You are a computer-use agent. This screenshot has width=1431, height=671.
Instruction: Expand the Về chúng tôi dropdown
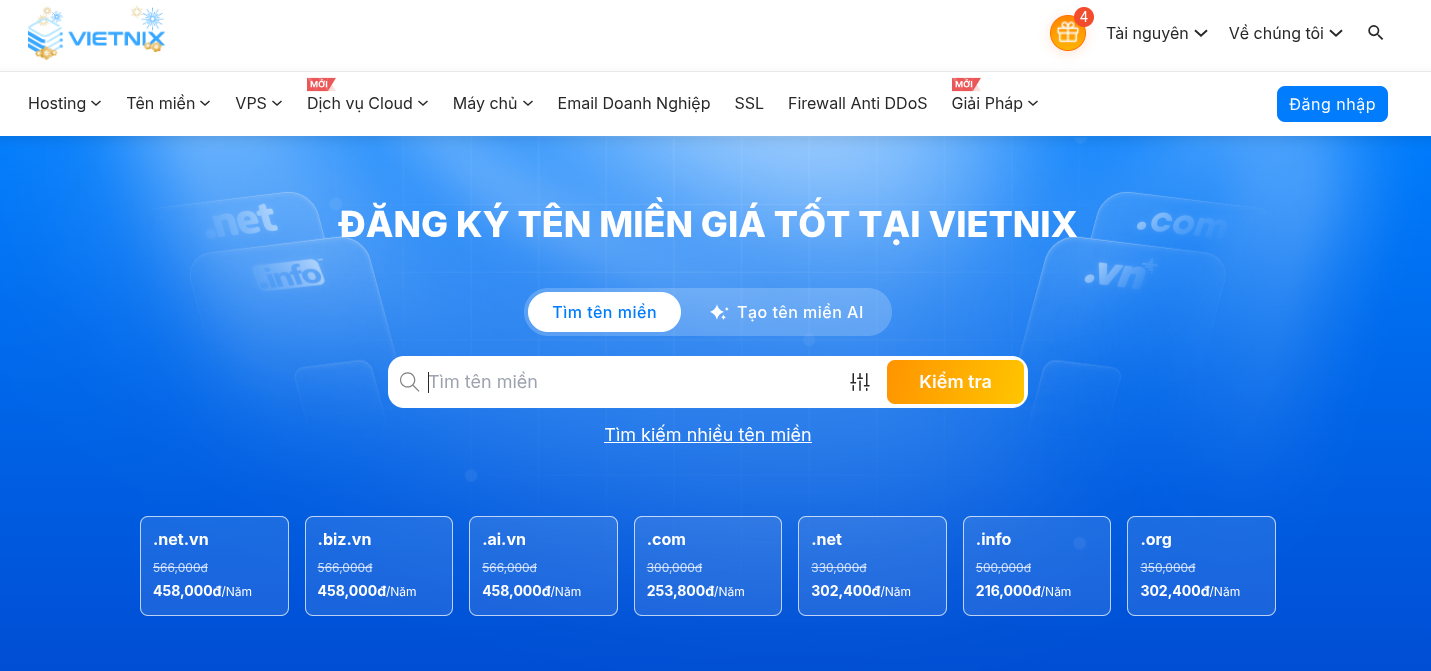(x=1285, y=33)
